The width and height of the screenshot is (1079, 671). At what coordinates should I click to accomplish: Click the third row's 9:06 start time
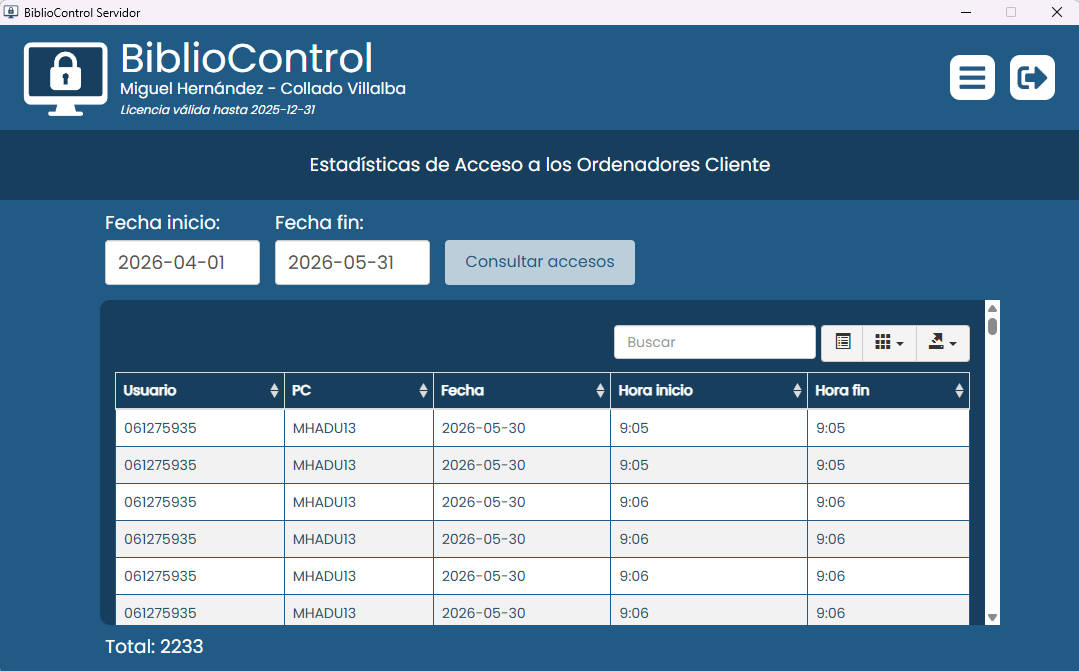[709, 502]
